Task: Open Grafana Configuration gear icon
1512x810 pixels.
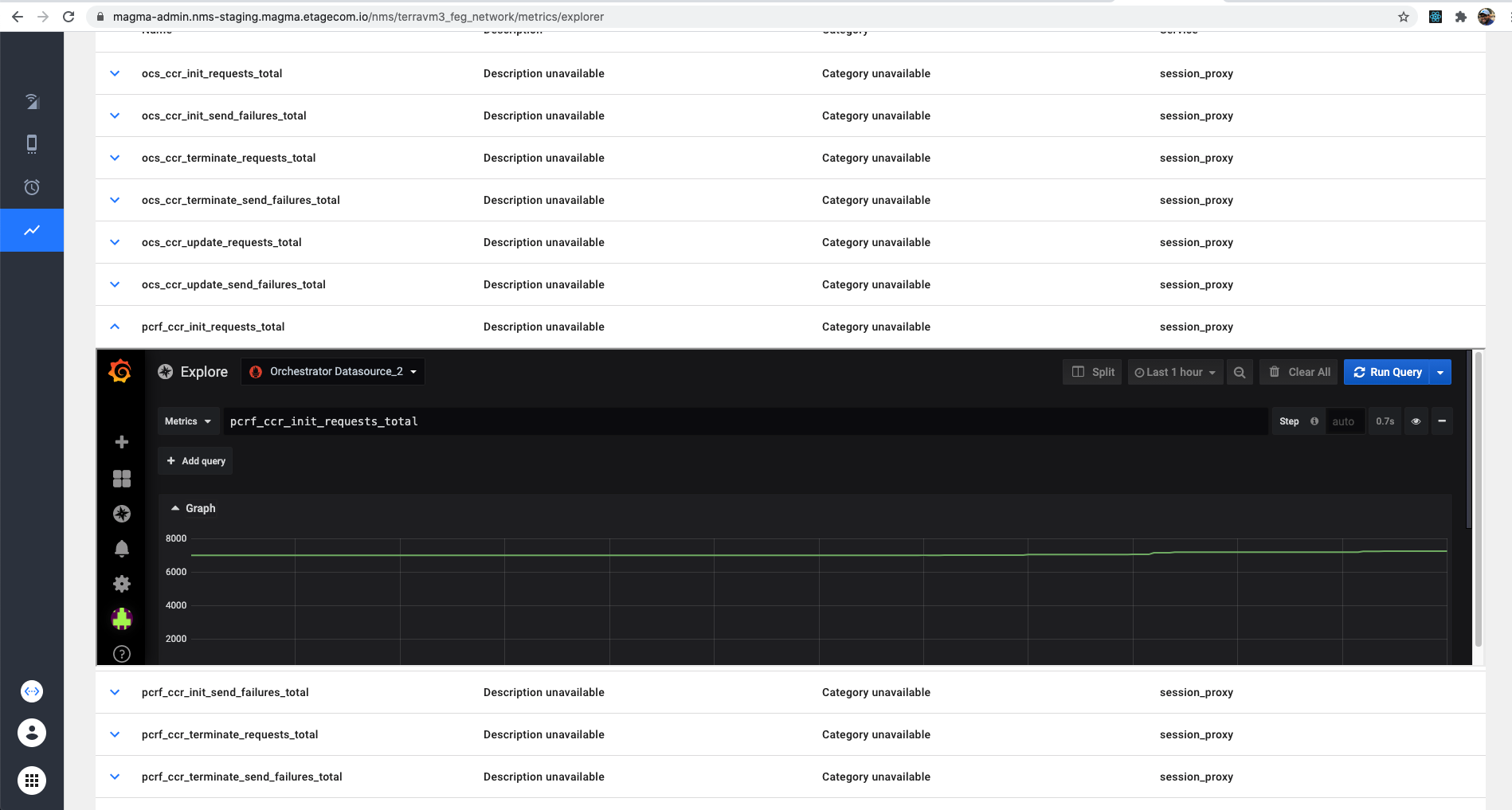Action: click(122, 584)
